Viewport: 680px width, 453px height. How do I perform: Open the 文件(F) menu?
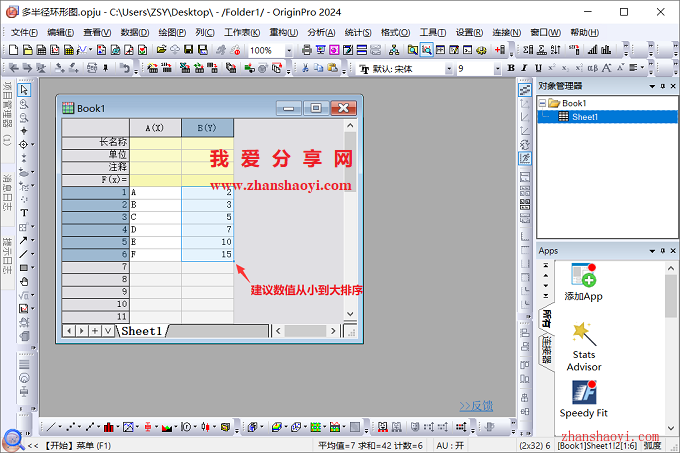coord(24,33)
